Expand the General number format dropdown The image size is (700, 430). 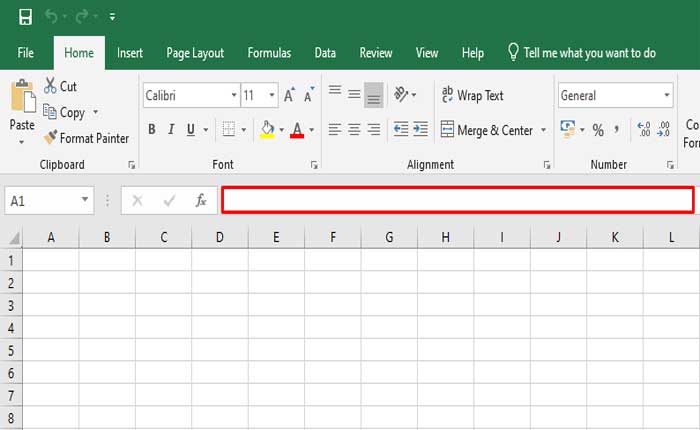(667, 96)
